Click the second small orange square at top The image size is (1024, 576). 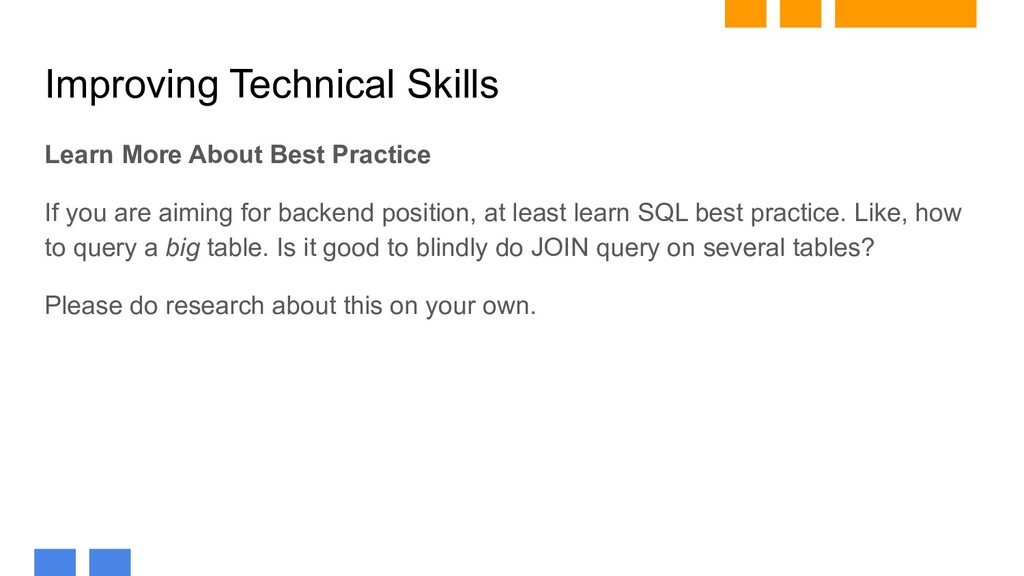(800, 13)
